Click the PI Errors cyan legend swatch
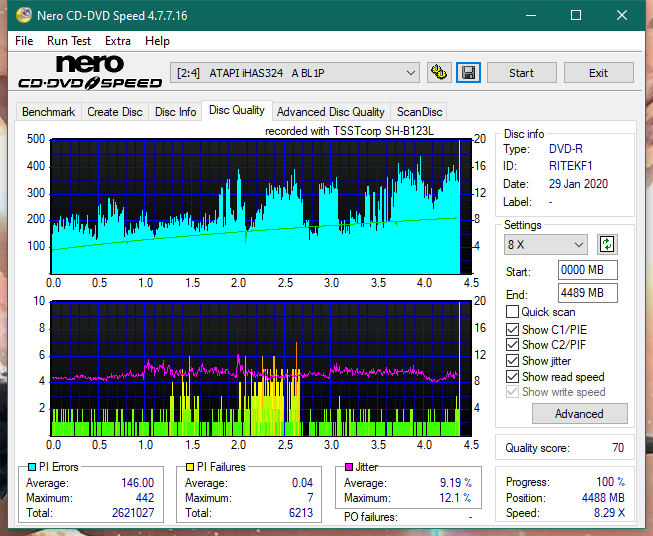The width and height of the screenshot is (653, 536). coord(32,467)
